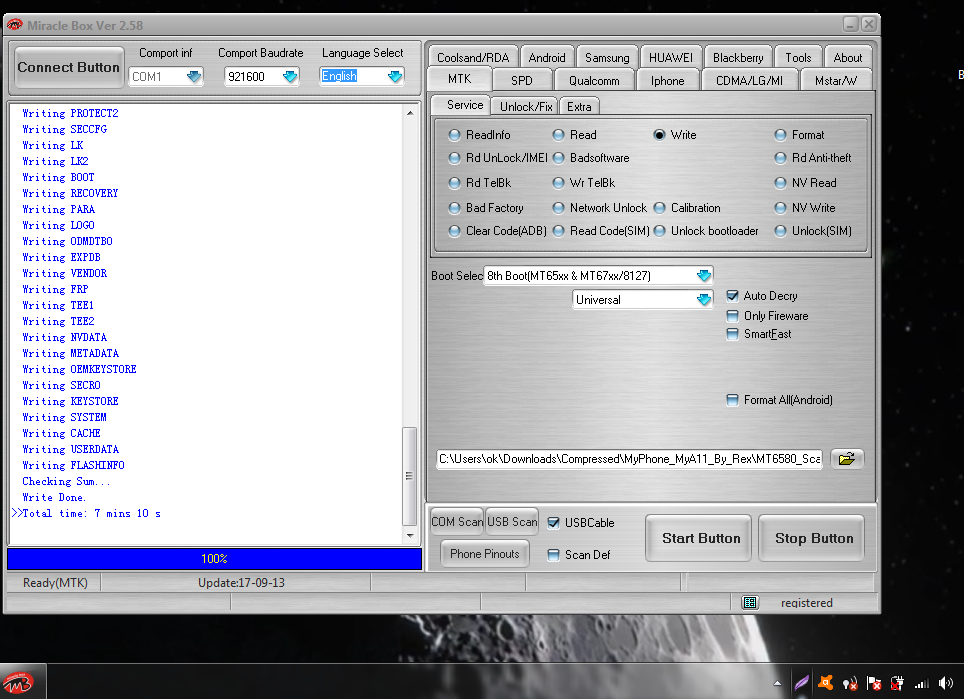Open the Language Select dropdown

395,76
